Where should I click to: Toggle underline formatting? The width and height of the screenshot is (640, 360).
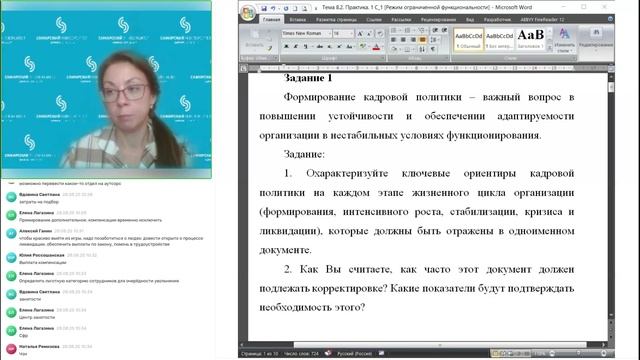305,47
